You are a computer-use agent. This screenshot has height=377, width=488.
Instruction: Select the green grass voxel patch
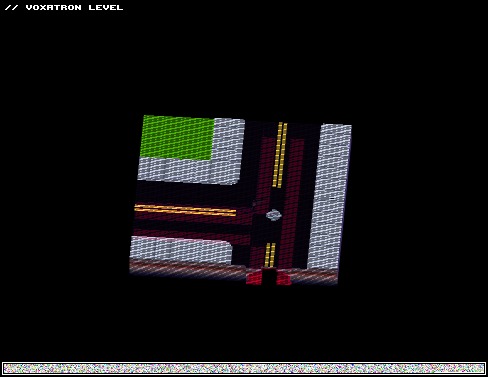[x=177, y=137]
